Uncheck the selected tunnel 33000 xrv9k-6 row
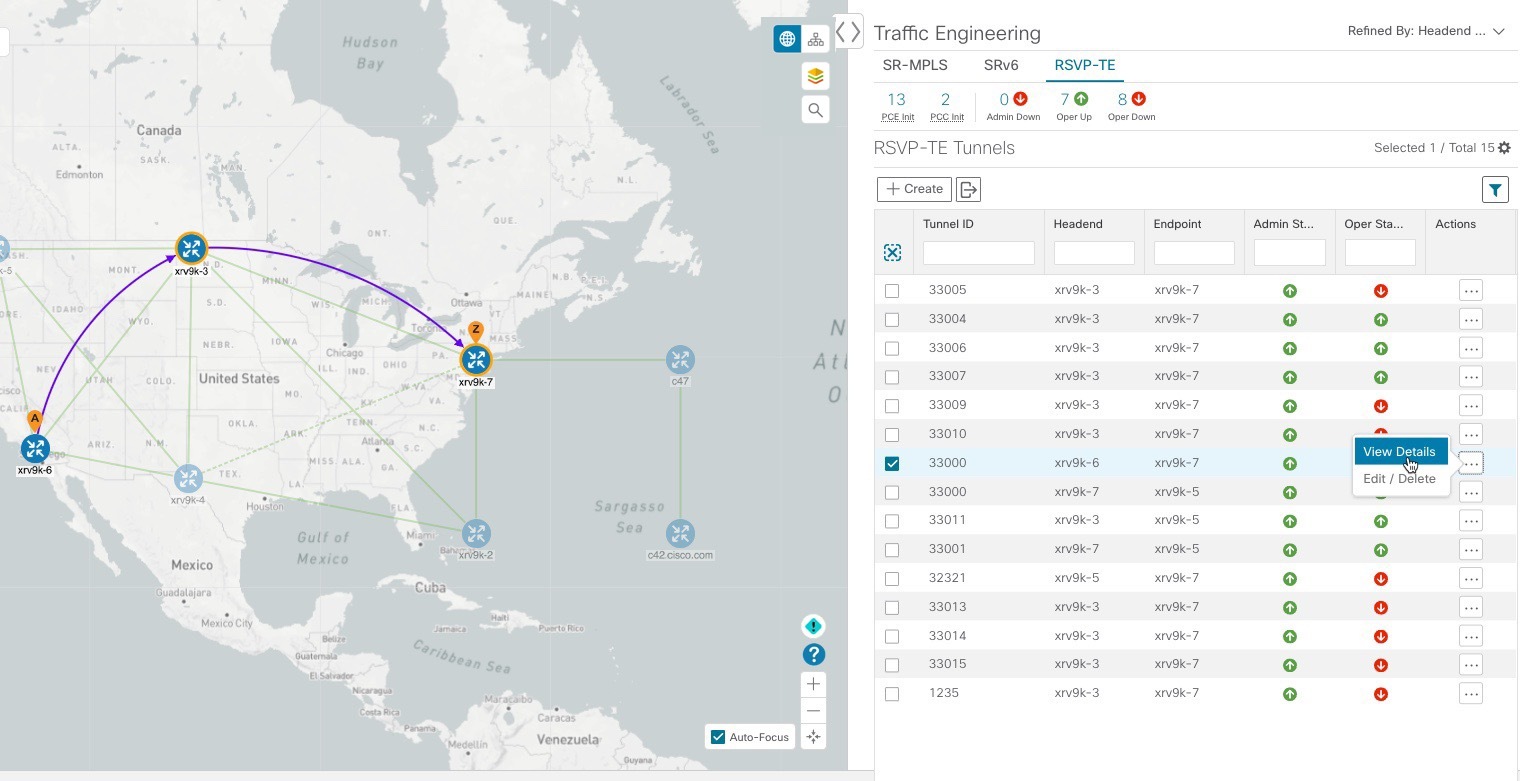 pyautogui.click(x=892, y=463)
